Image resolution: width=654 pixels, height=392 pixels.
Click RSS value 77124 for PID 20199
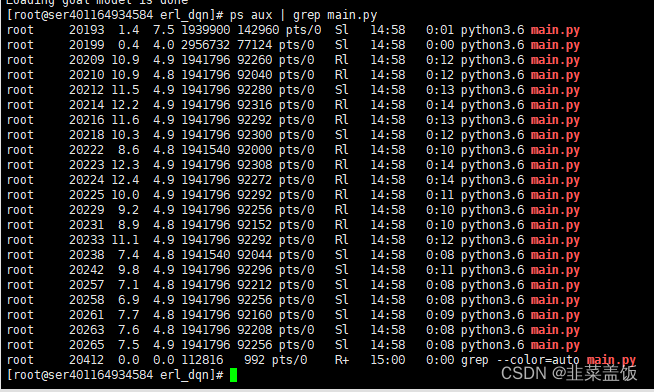[254, 45]
